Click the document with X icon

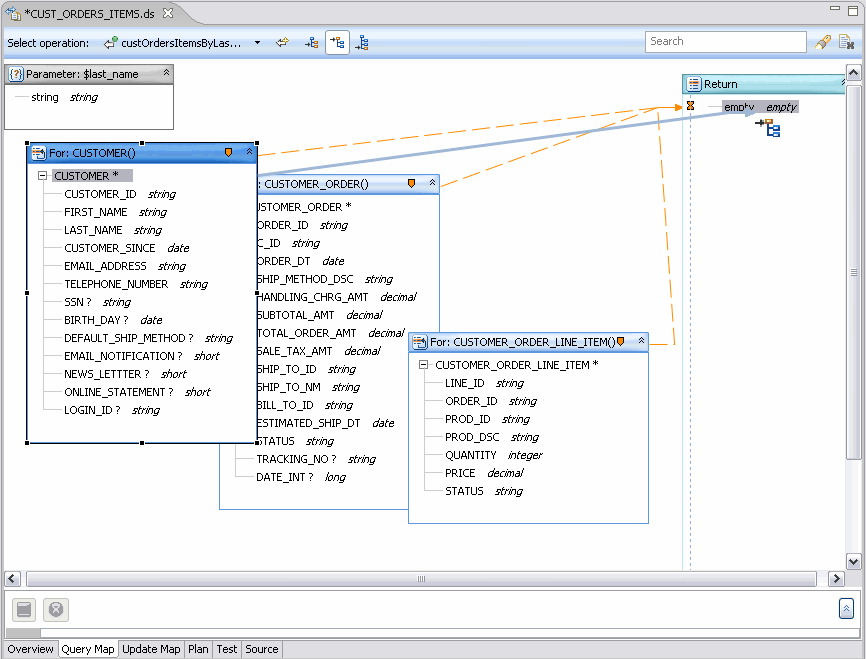point(846,42)
